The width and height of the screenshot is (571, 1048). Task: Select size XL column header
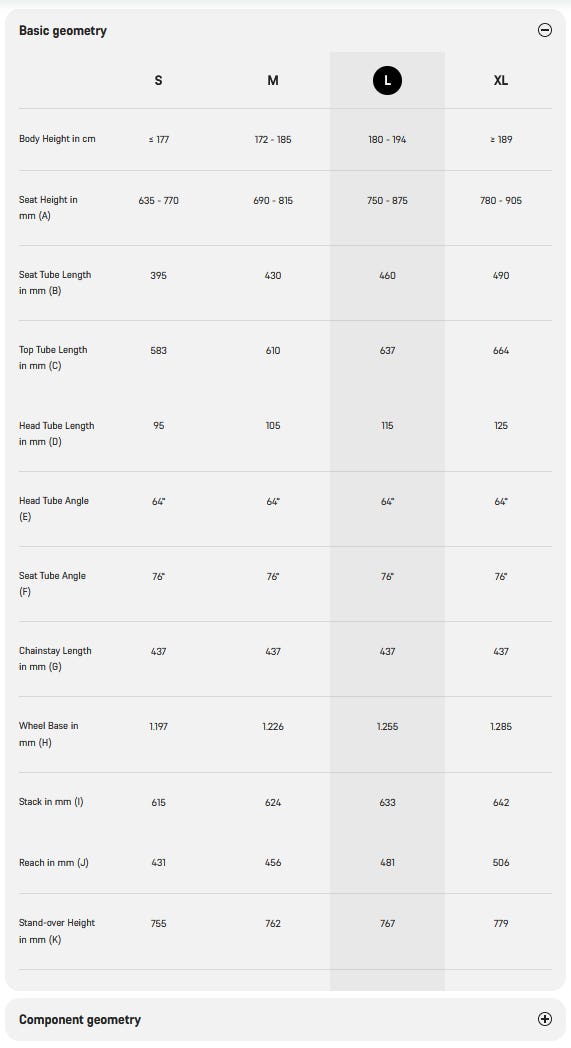(501, 80)
